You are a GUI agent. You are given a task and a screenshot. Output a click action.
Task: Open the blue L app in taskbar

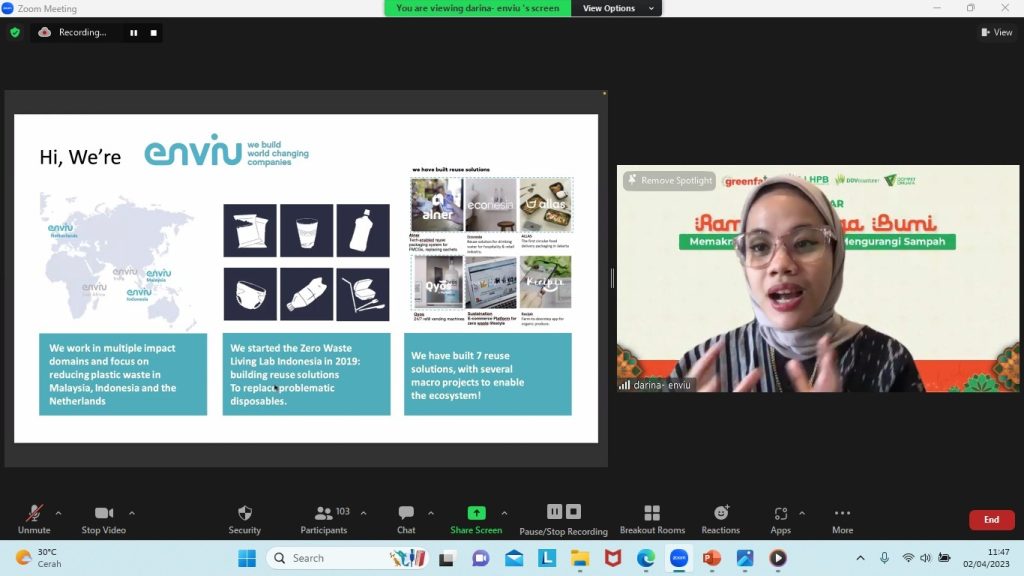(547, 558)
